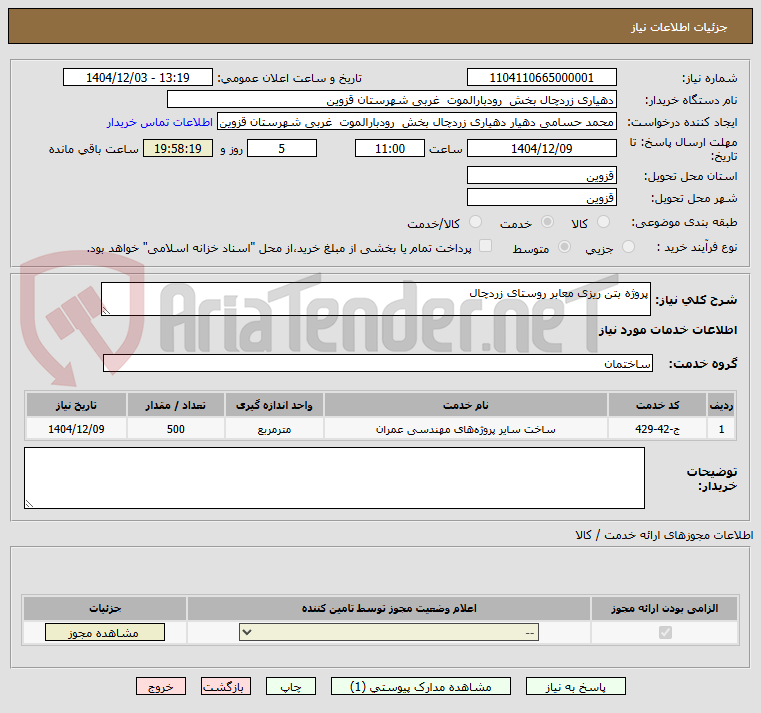The width and height of the screenshot is (761, 713).
Task: Click the service code ج-42-429 cell
Action: point(657,429)
